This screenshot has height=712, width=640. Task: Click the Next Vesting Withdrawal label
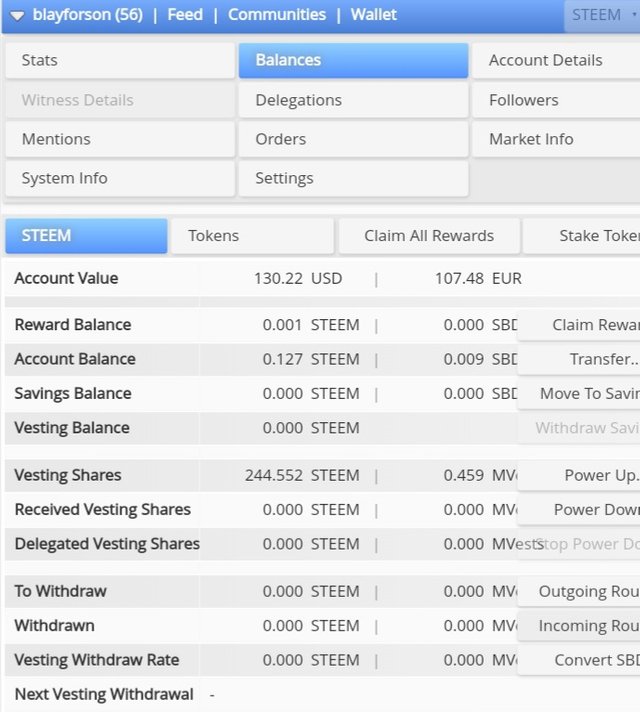coord(104,694)
